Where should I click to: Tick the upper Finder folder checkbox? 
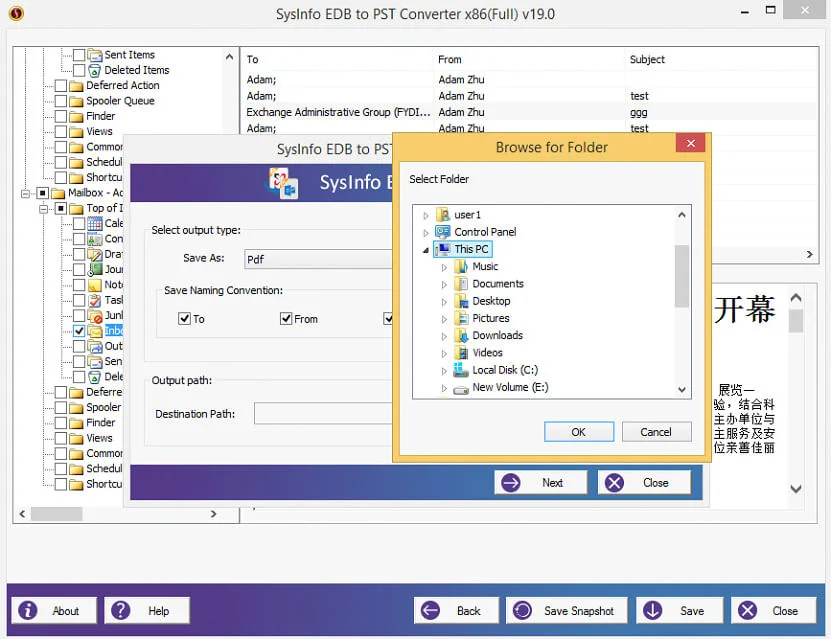tap(61, 116)
